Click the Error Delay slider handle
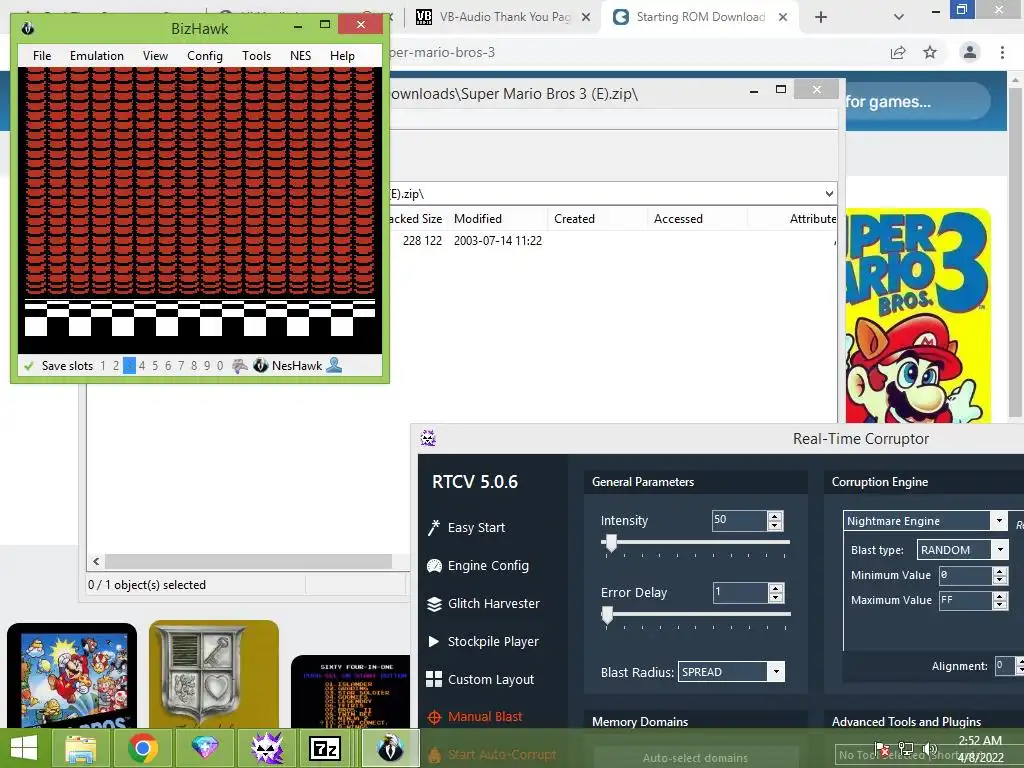Viewport: 1024px width, 768px height. [x=607, y=615]
